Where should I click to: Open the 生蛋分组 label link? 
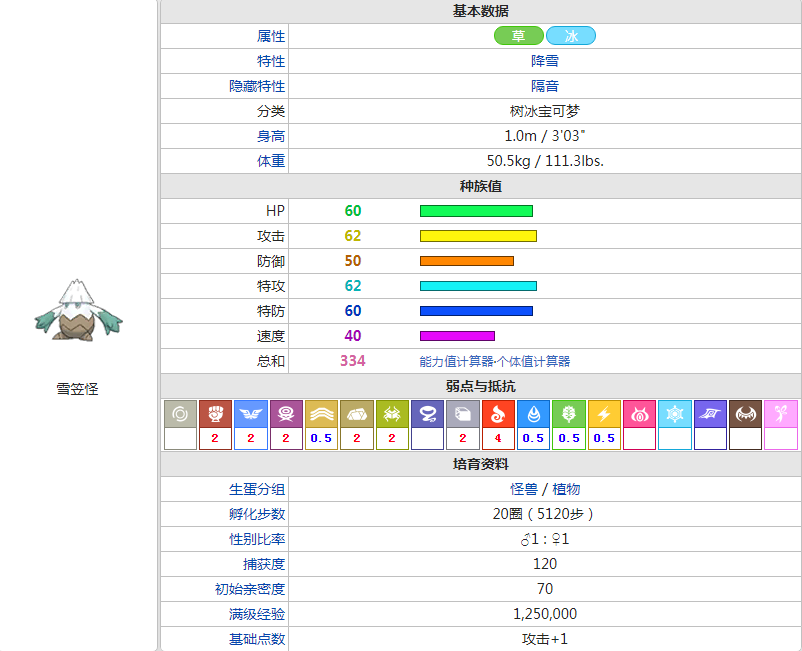[257, 489]
